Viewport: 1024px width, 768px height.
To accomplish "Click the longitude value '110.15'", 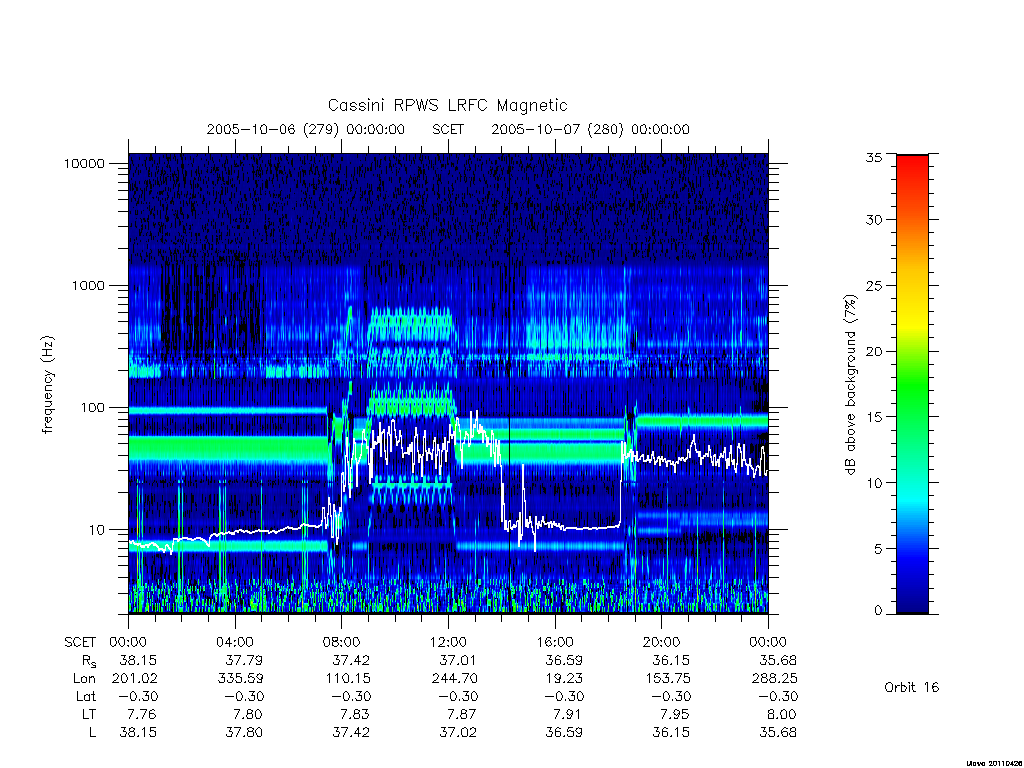I will pos(348,679).
